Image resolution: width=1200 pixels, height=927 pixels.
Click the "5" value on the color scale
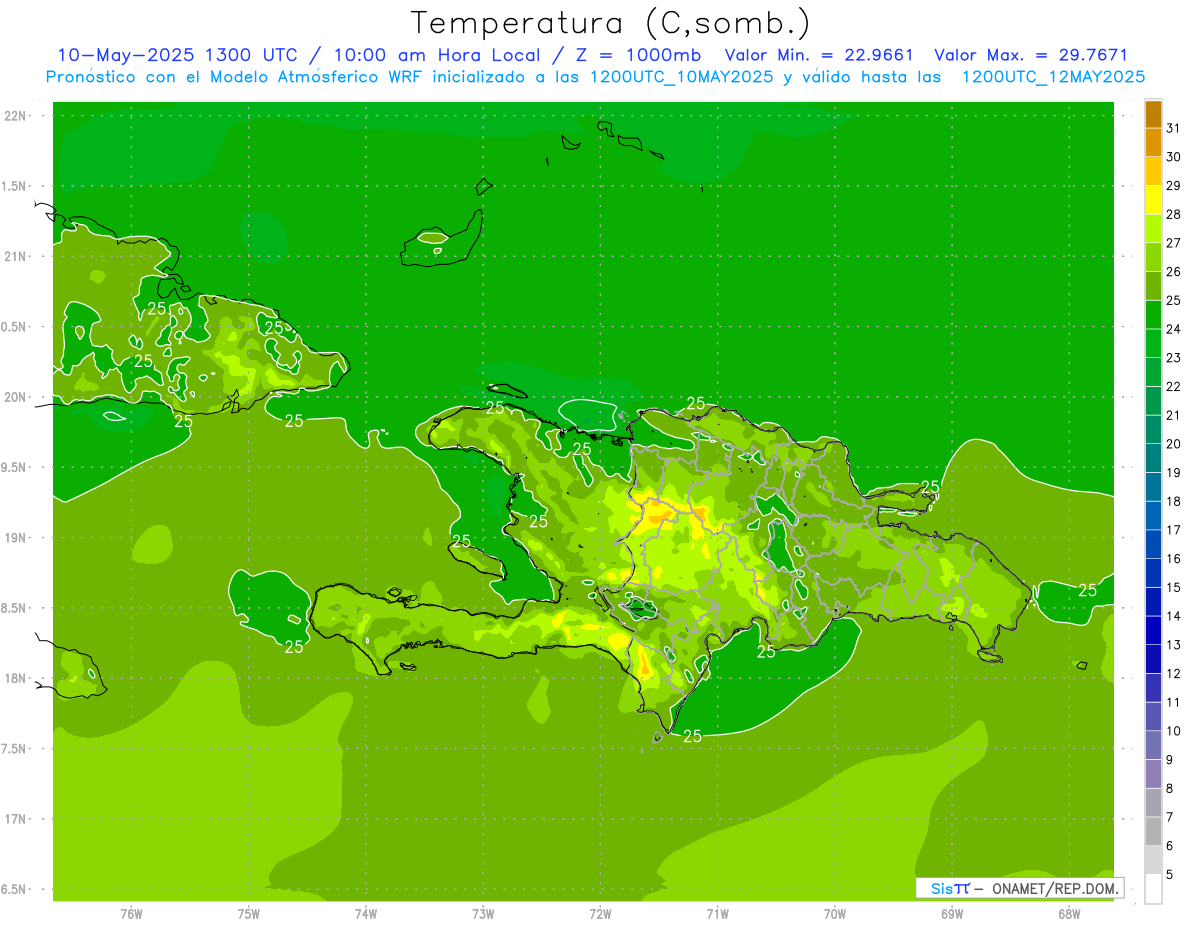pyautogui.click(x=1170, y=875)
